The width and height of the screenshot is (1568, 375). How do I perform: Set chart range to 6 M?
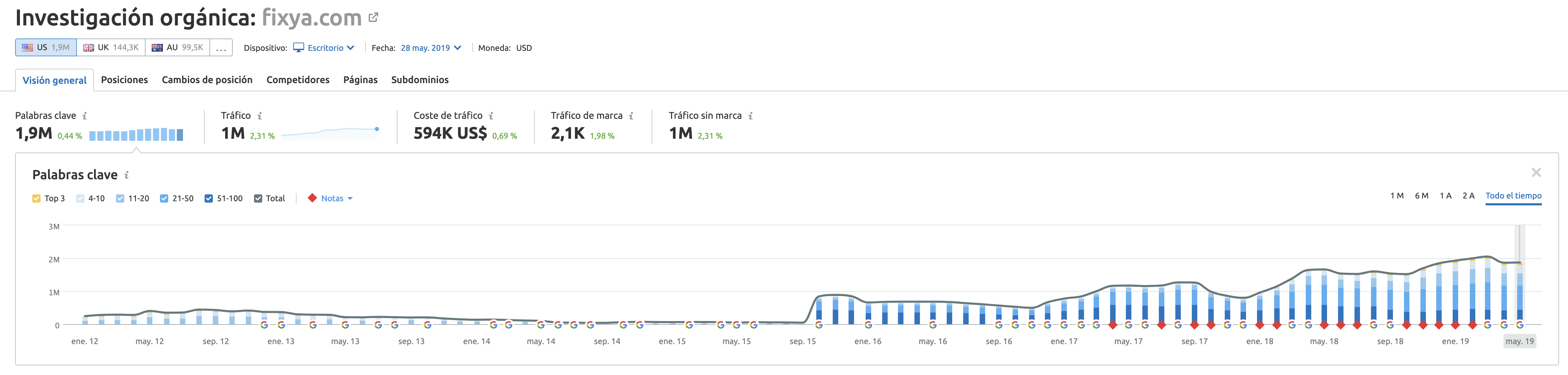(x=1421, y=195)
